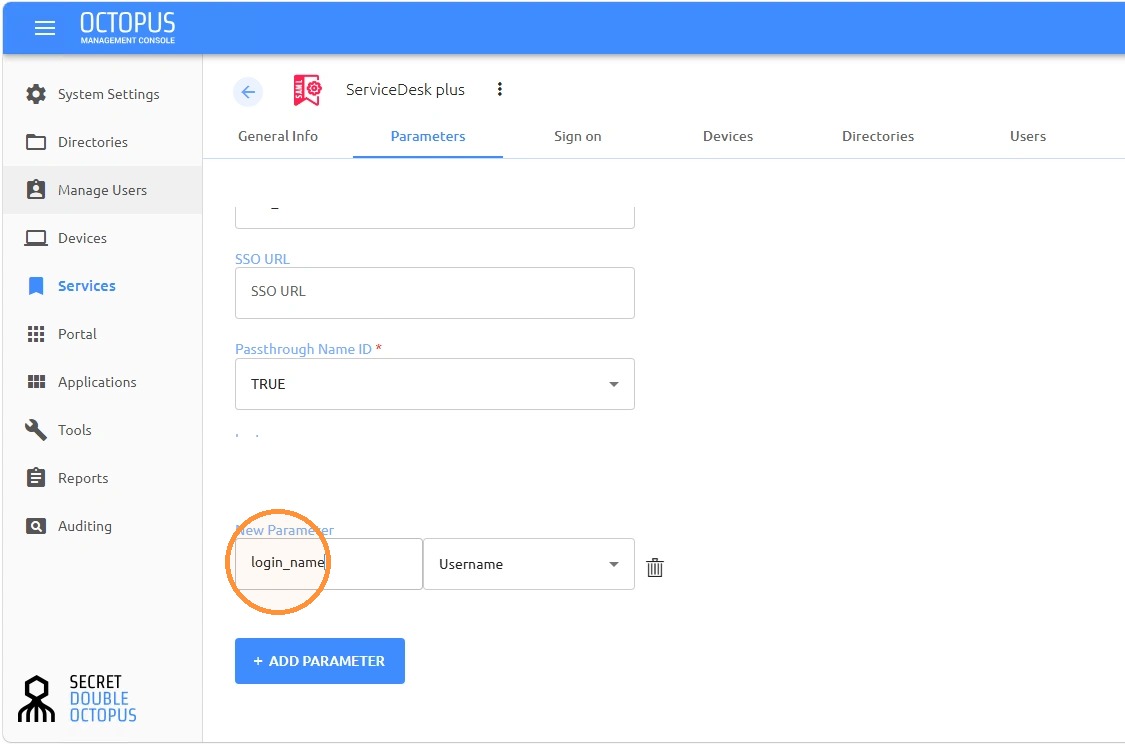Open the Username parameter value dropdown
Image resolution: width=1125 pixels, height=744 pixels.
pyautogui.click(x=529, y=564)
